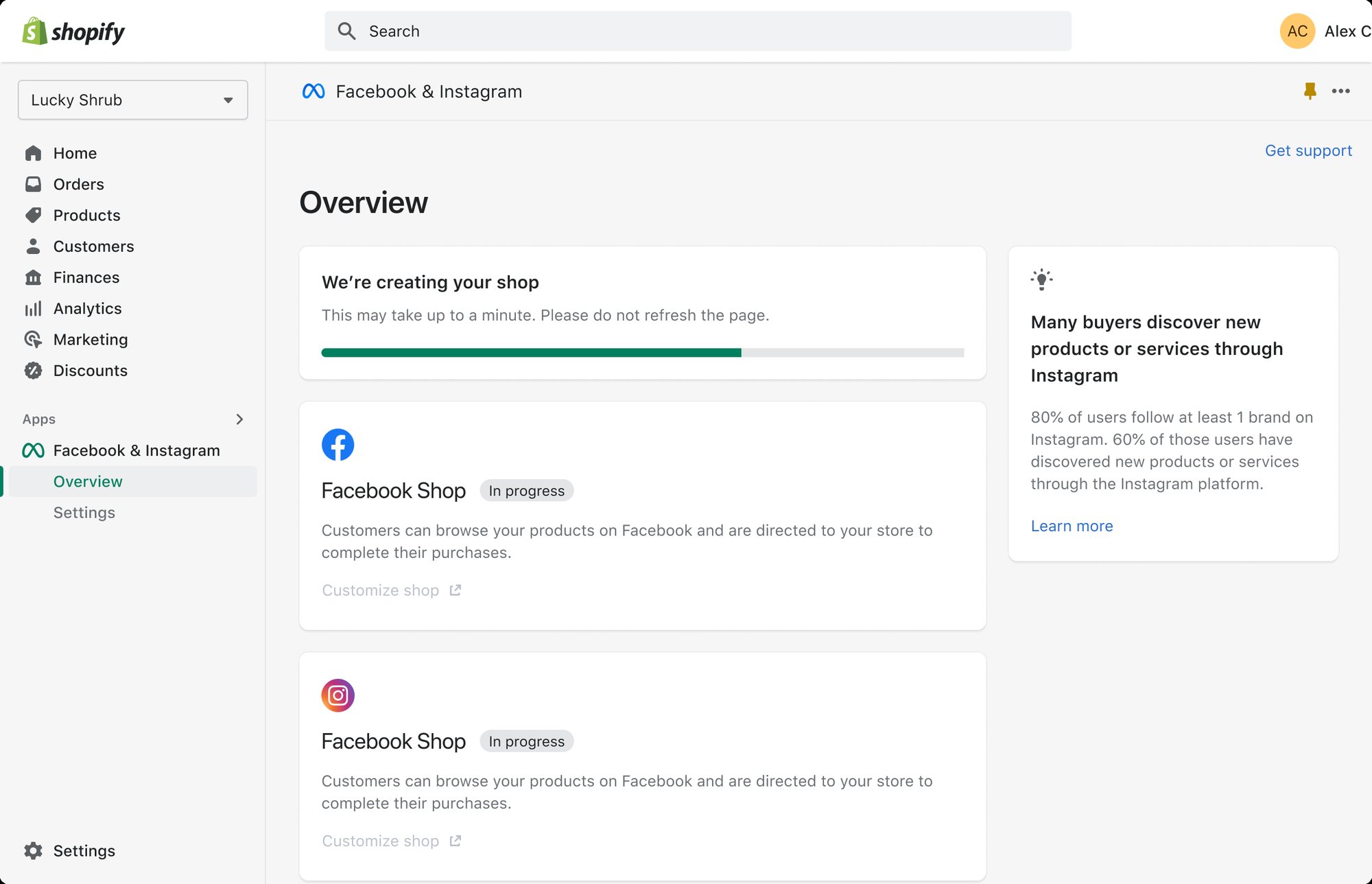This screenshot has height=884, width=1372.
Task: Open the three-dot more actions menu
Action: tap(1340, 91)
